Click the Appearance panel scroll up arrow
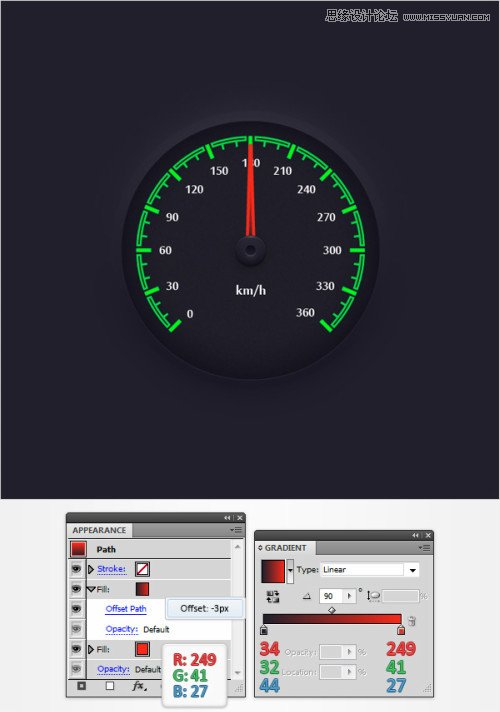Screen dimensions: 500x712 pyautogui.click(x=238, y=547)
